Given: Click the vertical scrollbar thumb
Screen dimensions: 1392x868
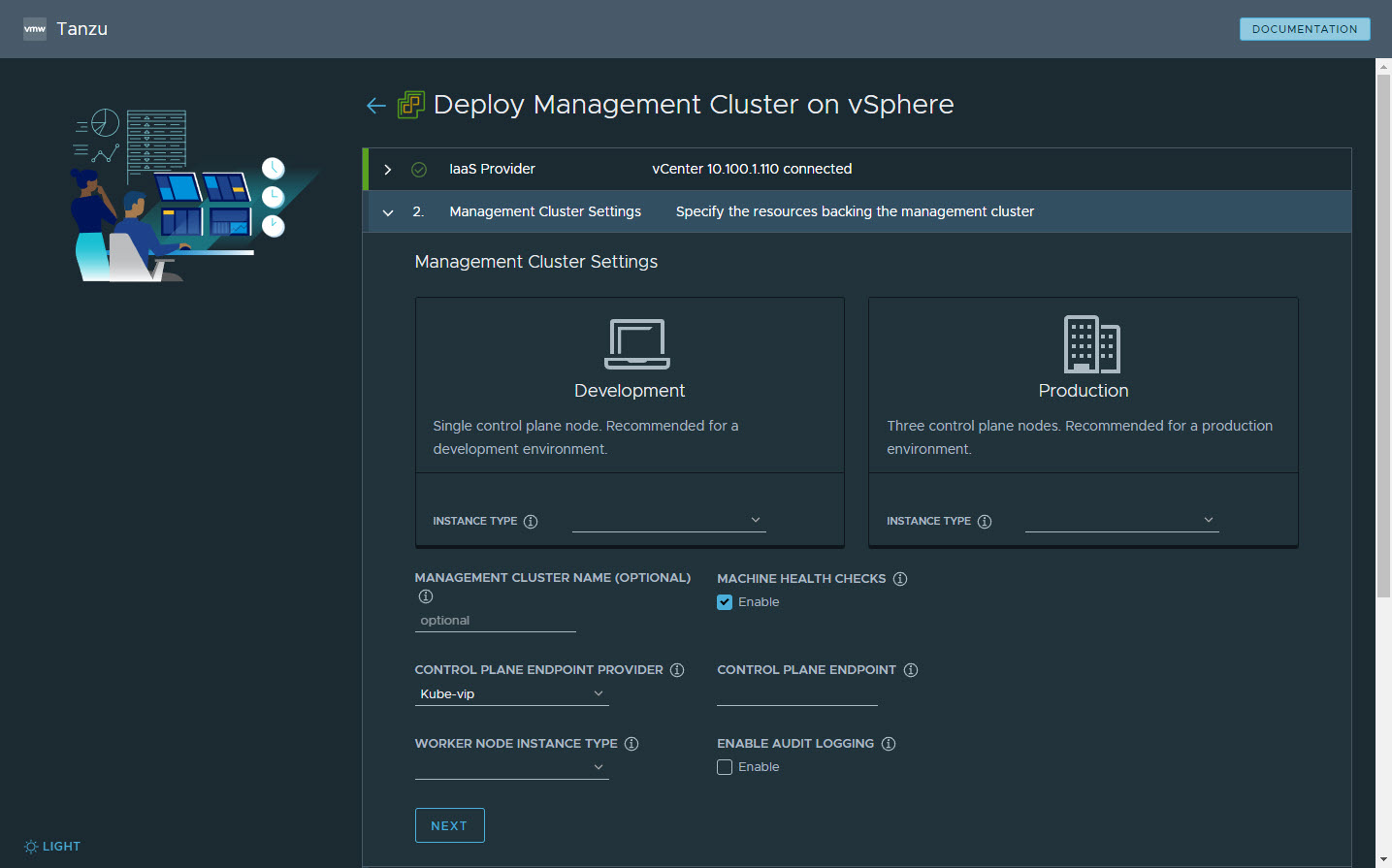Looking at the screenshot, I should tap(1383, 336).
